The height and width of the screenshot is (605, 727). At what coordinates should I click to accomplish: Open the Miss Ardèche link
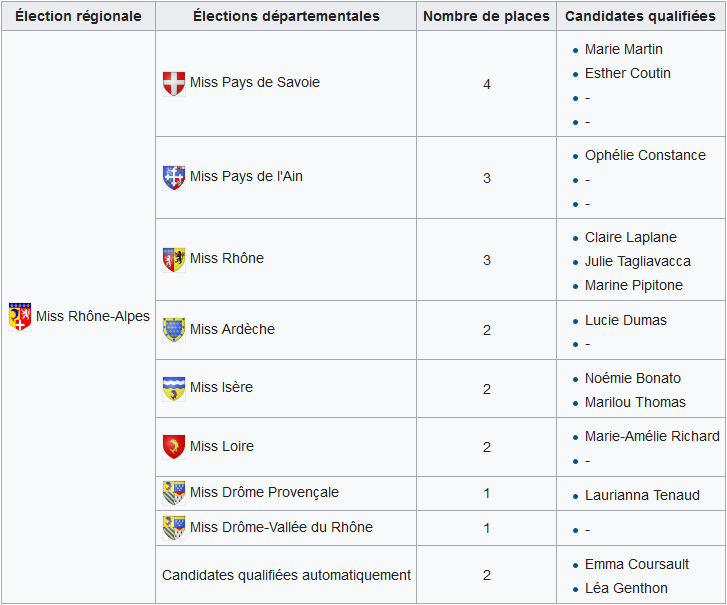tap(232, 329)
